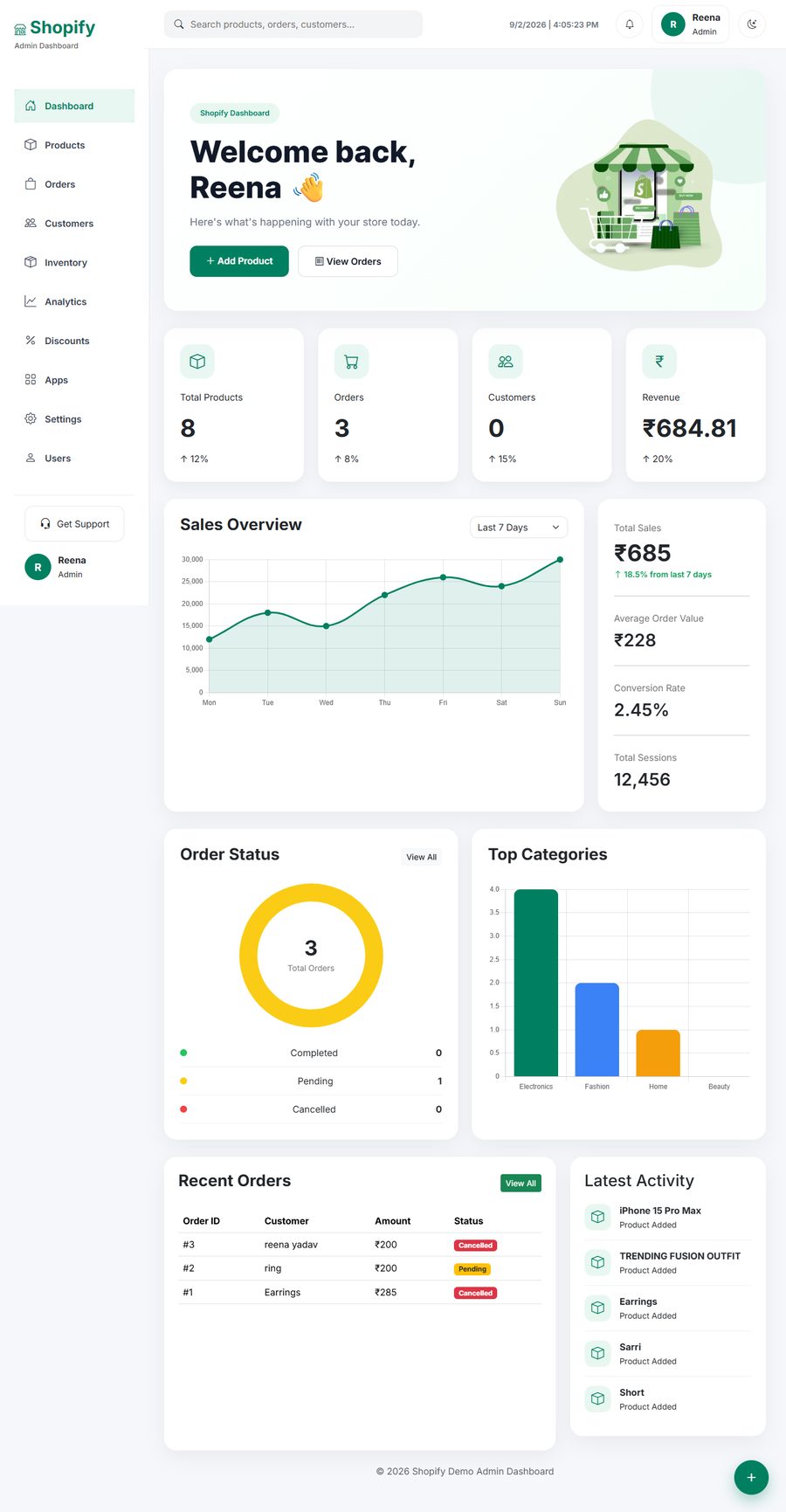Click View All in Order Status
The image size is (786, 1512).
[421, 857]
